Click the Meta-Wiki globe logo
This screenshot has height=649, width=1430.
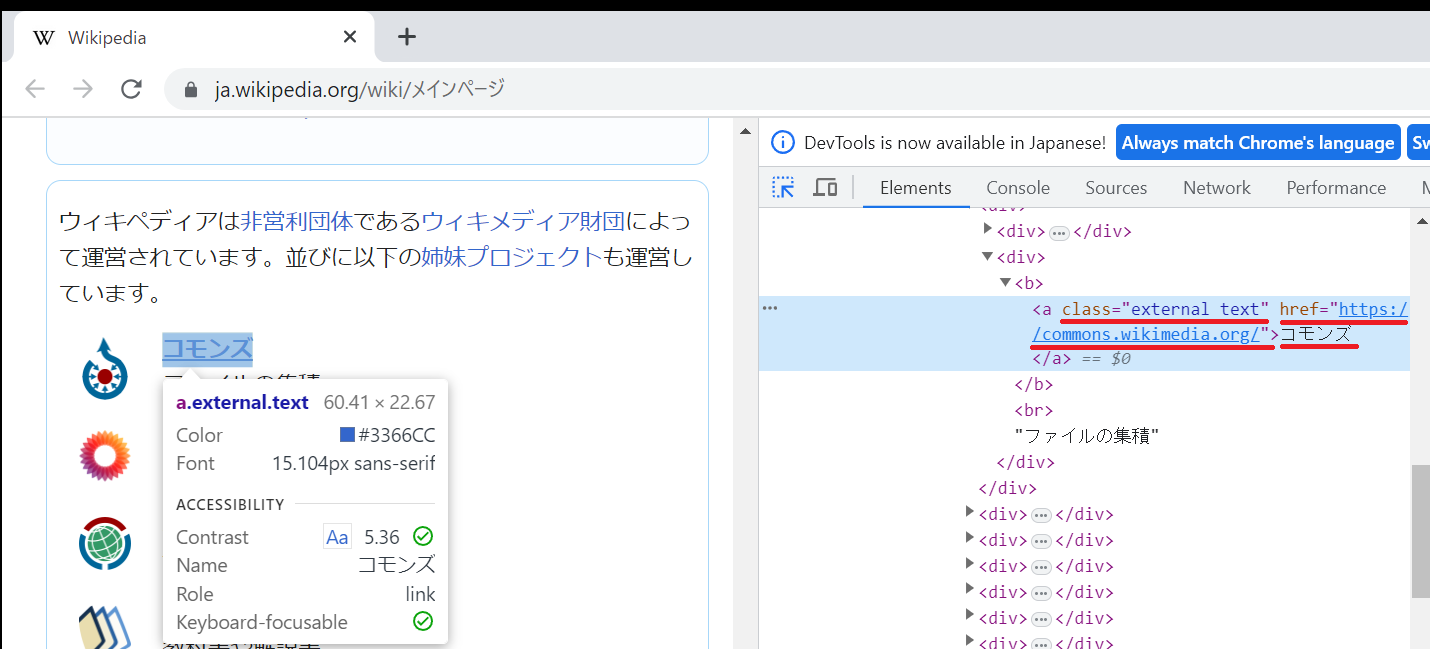point(105,543)
